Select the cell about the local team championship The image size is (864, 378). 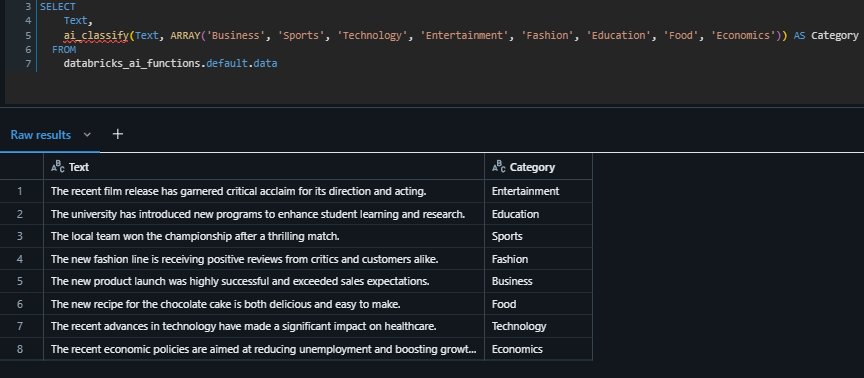pos(264,236)
